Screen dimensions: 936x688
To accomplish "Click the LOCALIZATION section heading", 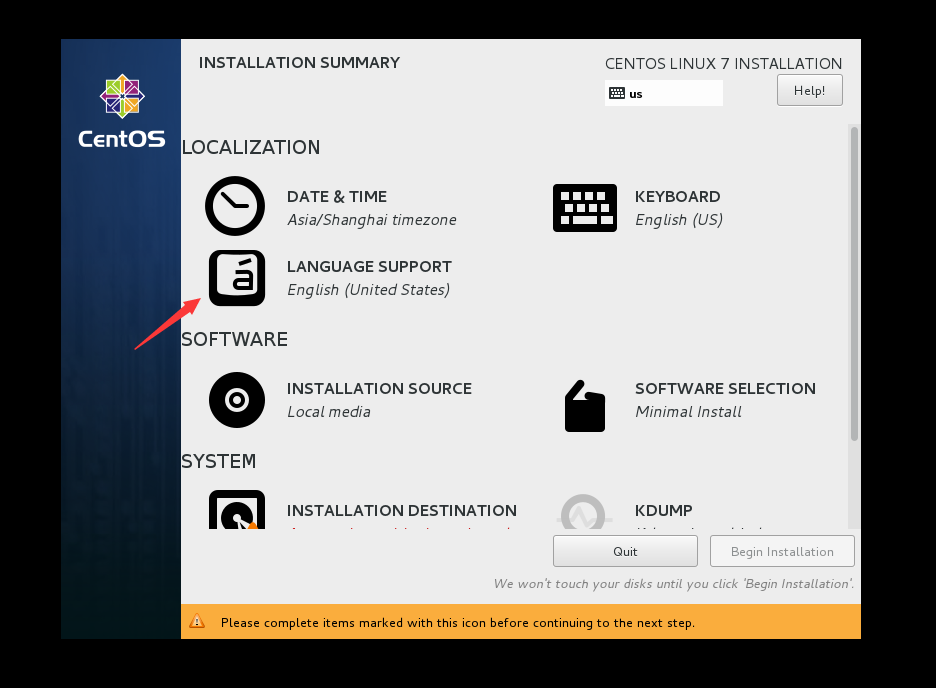I will pos(251,147).
